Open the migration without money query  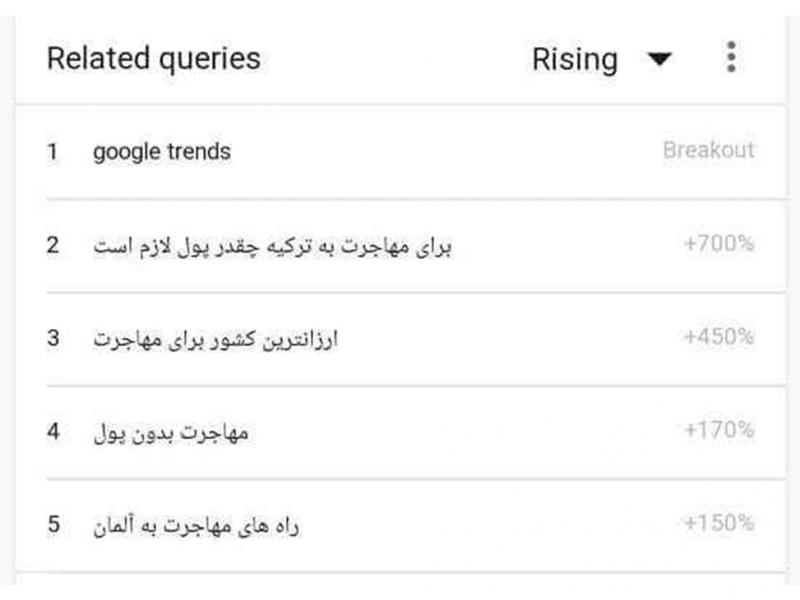[x=170, y=432]
